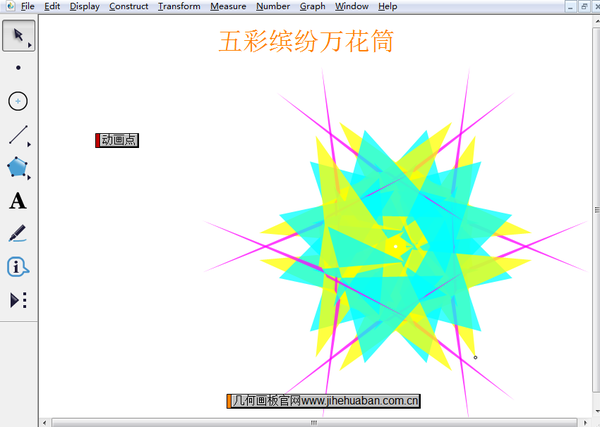Select the Information tool
This screenshot has width=600, height=427.
[x=18, y=267]
